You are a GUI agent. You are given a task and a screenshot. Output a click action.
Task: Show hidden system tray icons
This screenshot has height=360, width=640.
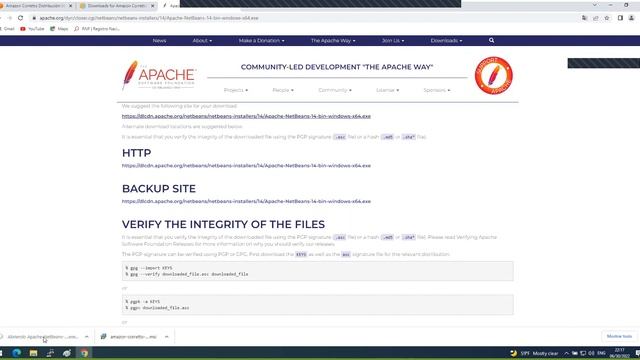click(566, 353)
